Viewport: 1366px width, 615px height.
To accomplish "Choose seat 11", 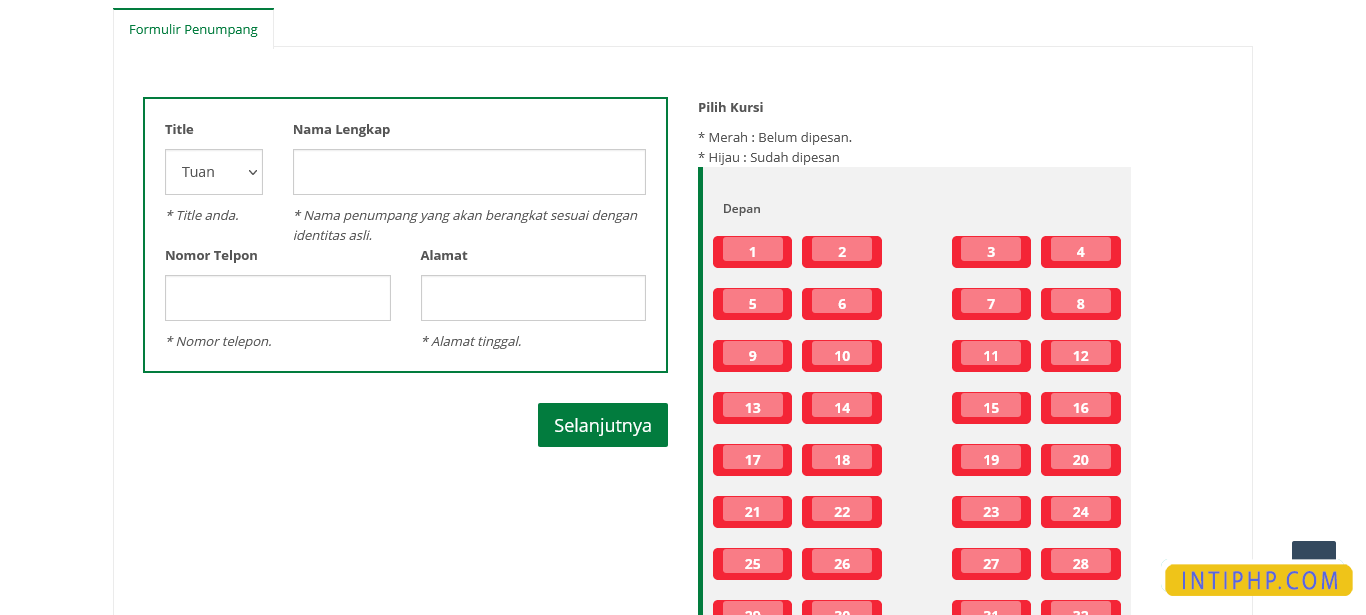I will pos(991,355).
